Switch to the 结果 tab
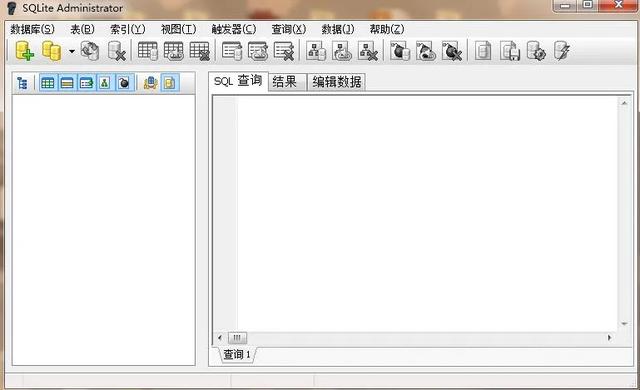 pos(285,82)
